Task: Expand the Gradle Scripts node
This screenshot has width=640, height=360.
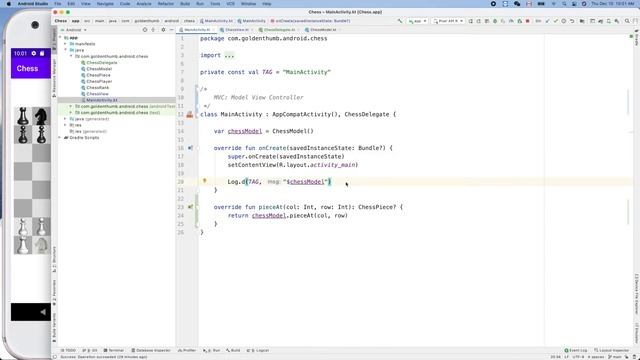Action: 60,138
